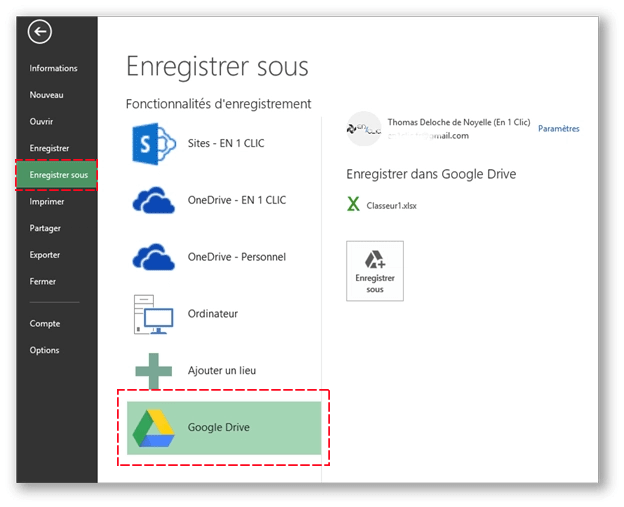Open the Informations menu item

pos(53,68)
